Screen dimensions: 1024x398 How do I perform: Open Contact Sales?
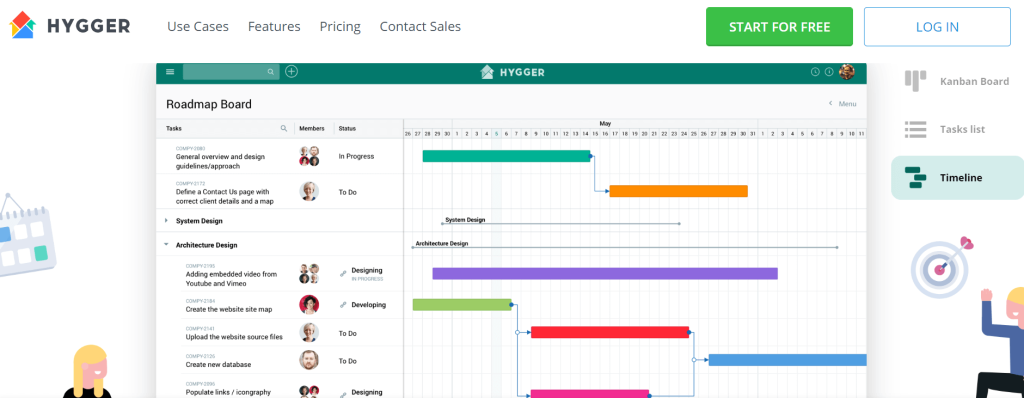coord(421,27)
